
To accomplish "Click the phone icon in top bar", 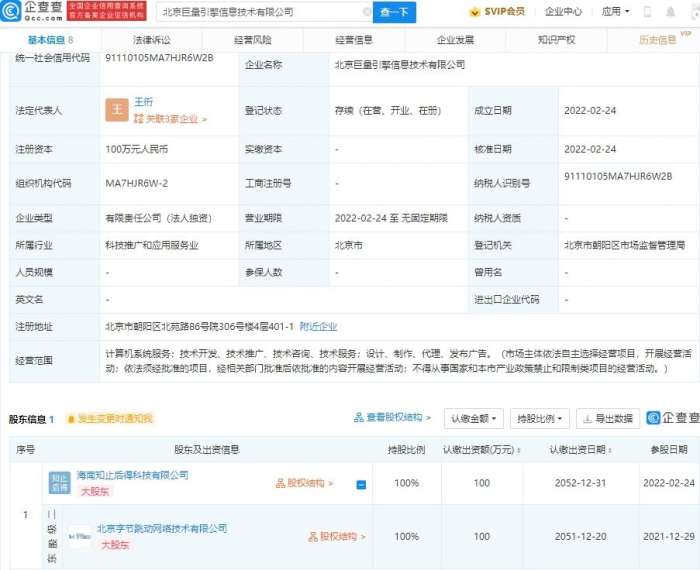I will 646,12.
